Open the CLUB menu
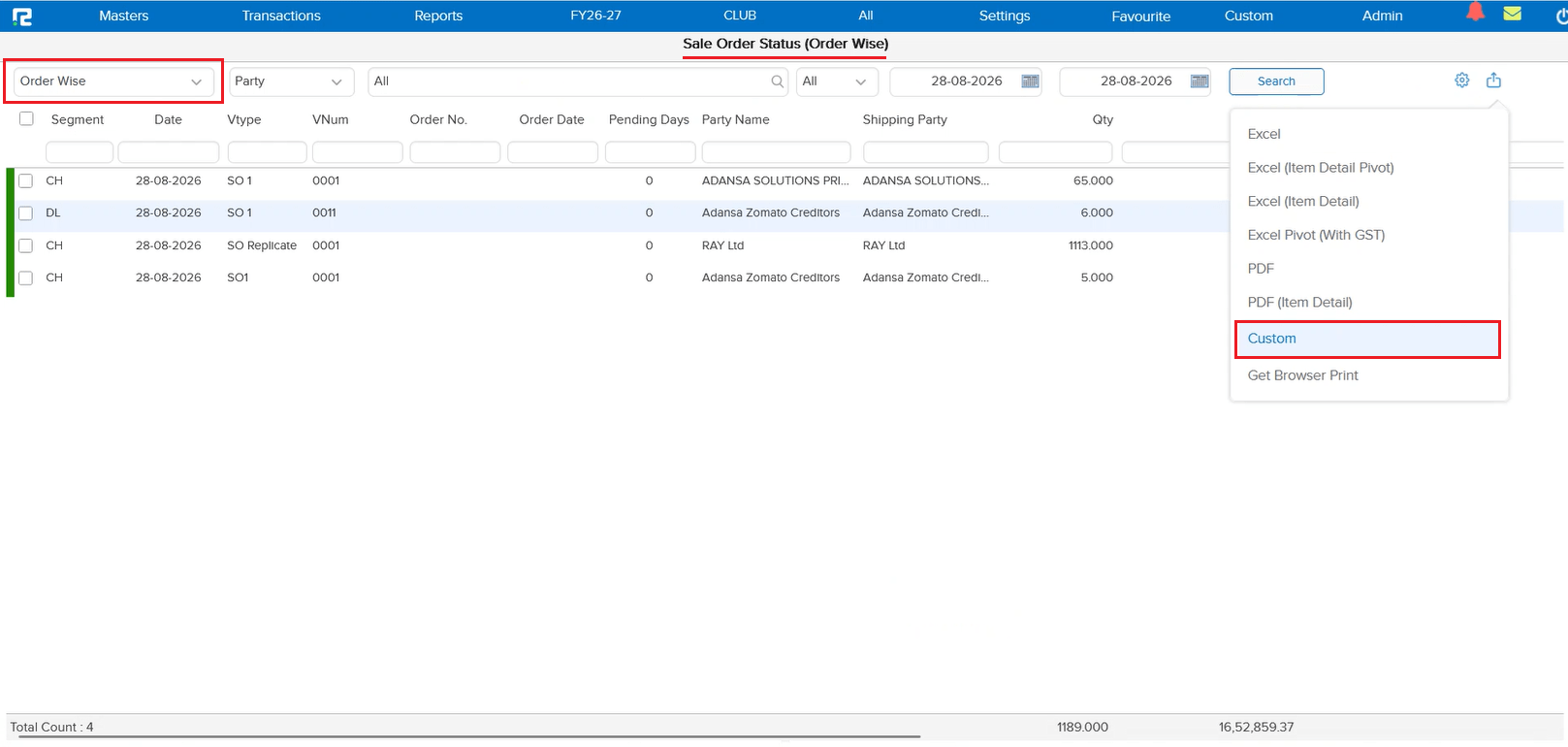Viewport: 1568px width, 747px height. [740, 16]
